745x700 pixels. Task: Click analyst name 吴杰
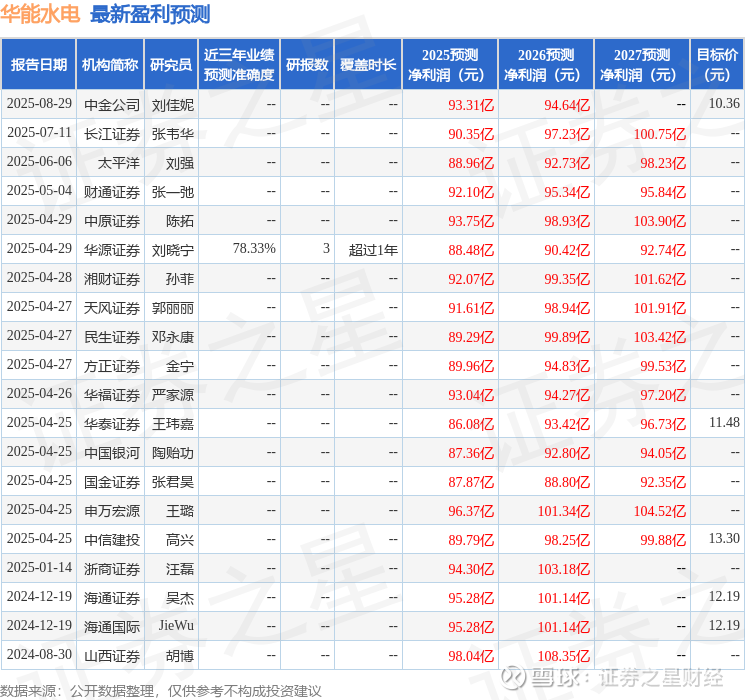point(180,598)
